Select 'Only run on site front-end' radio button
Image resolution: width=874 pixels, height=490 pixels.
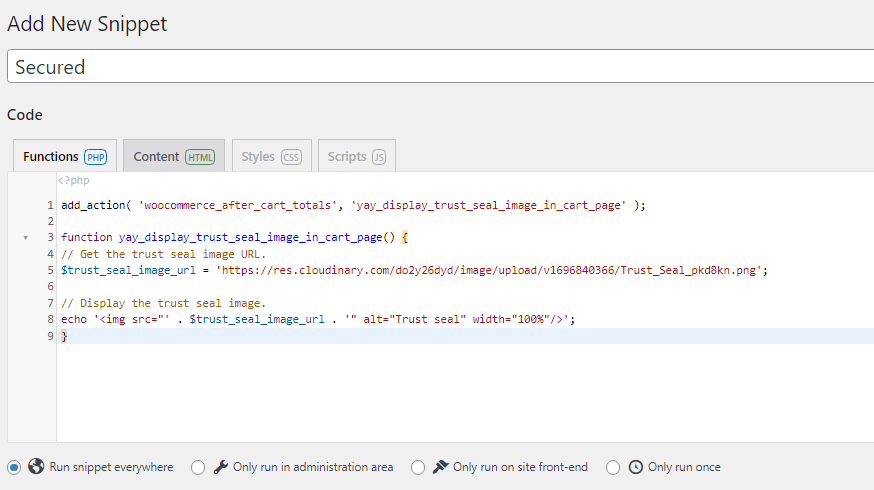(x=418, y=467)
